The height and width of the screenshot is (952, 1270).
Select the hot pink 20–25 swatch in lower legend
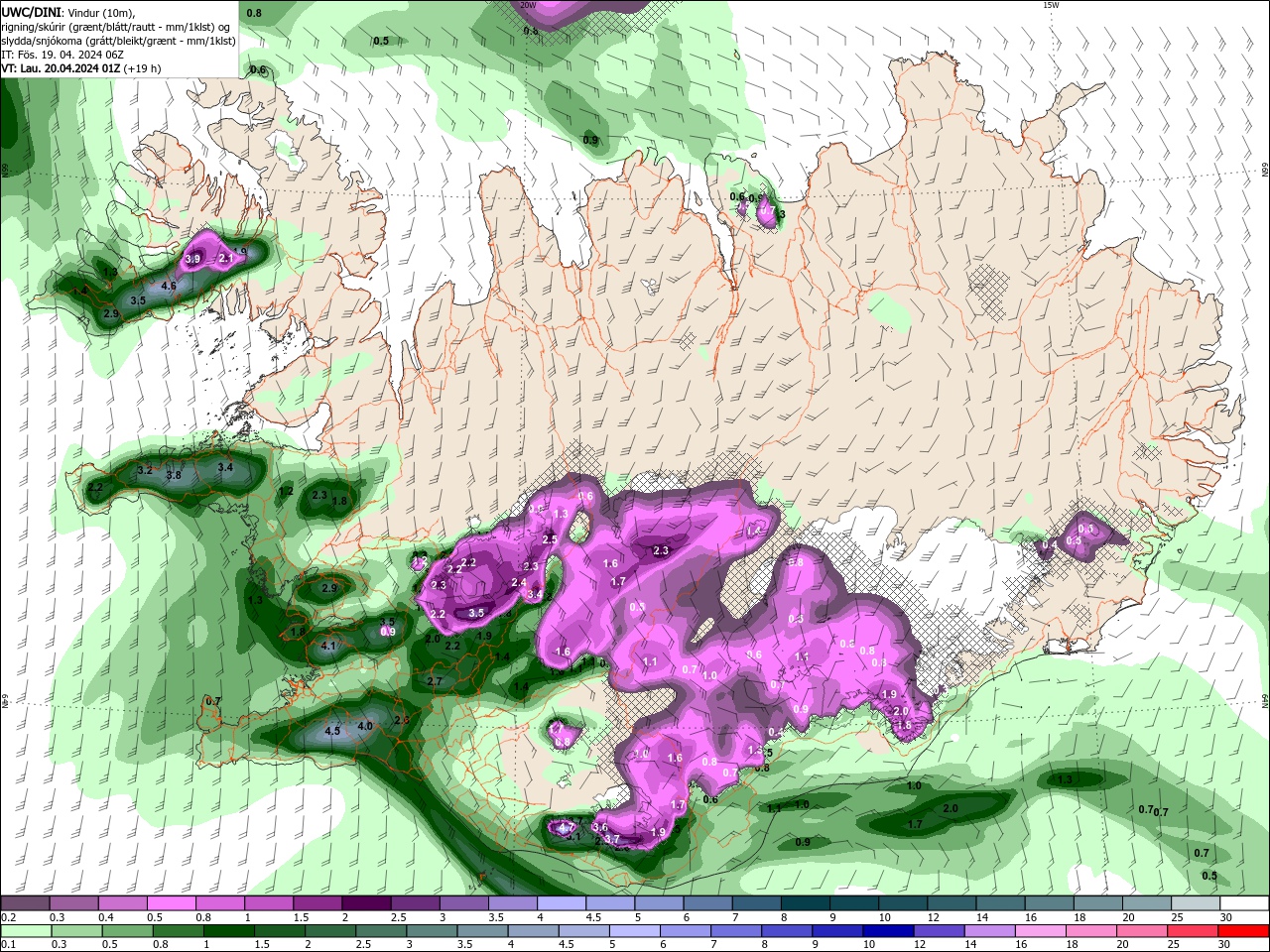tap(1144, 931)
